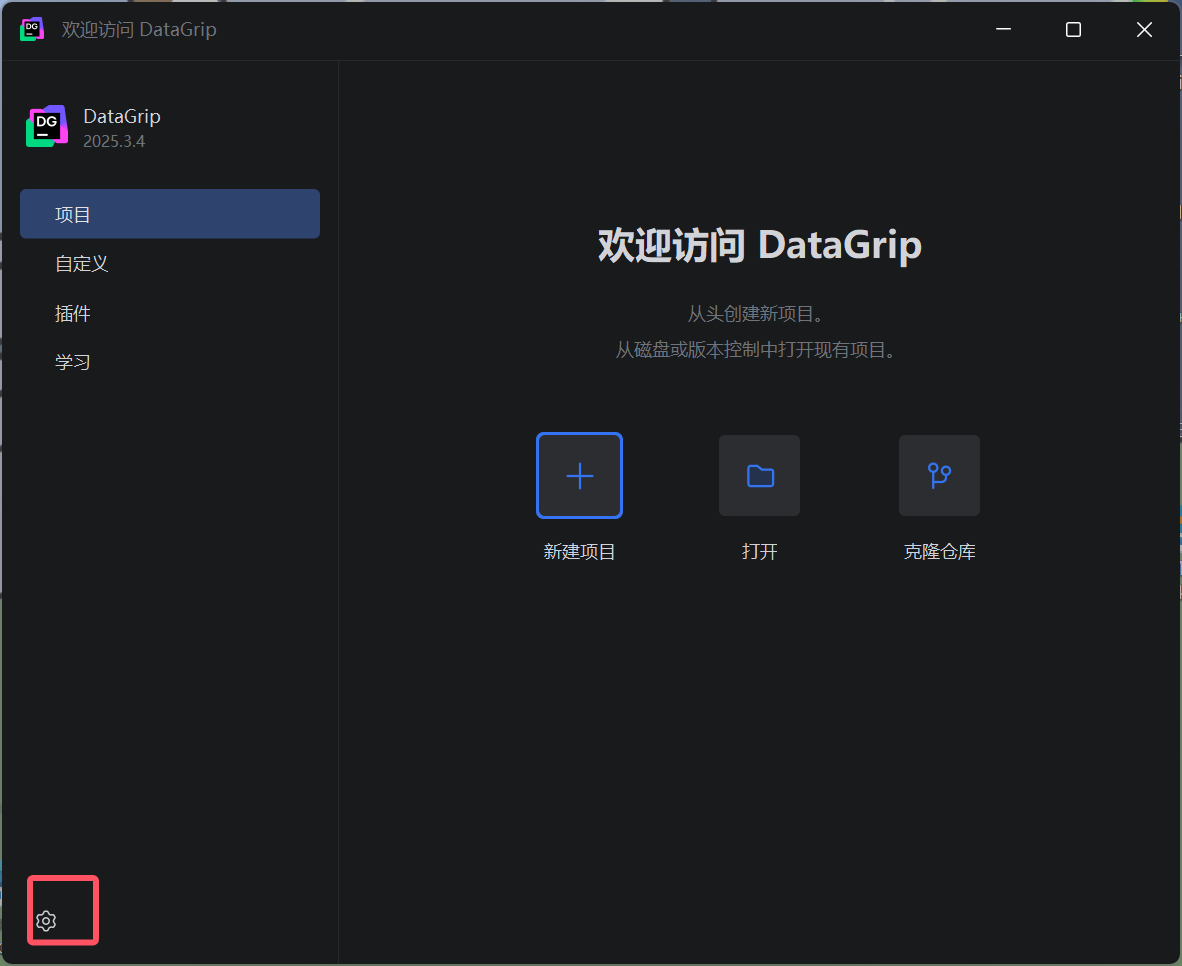Click the text 从头创建新项目。
Viewport: 1182px width, 966px height.
tap(756, 314)
